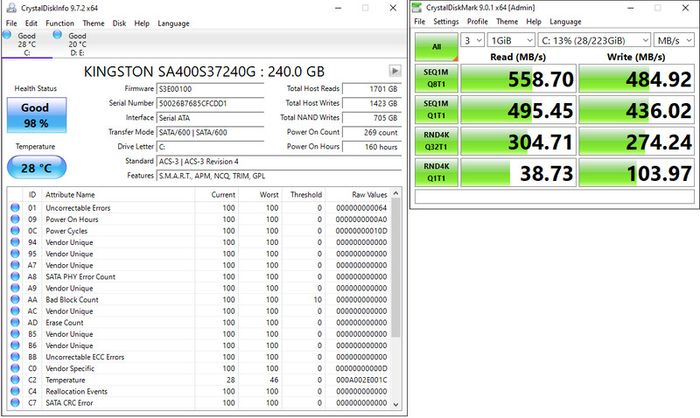Click the attribute list vertical scrollbar thumb
The height and width of the screenshot is (418, 700).
point(396,268)
